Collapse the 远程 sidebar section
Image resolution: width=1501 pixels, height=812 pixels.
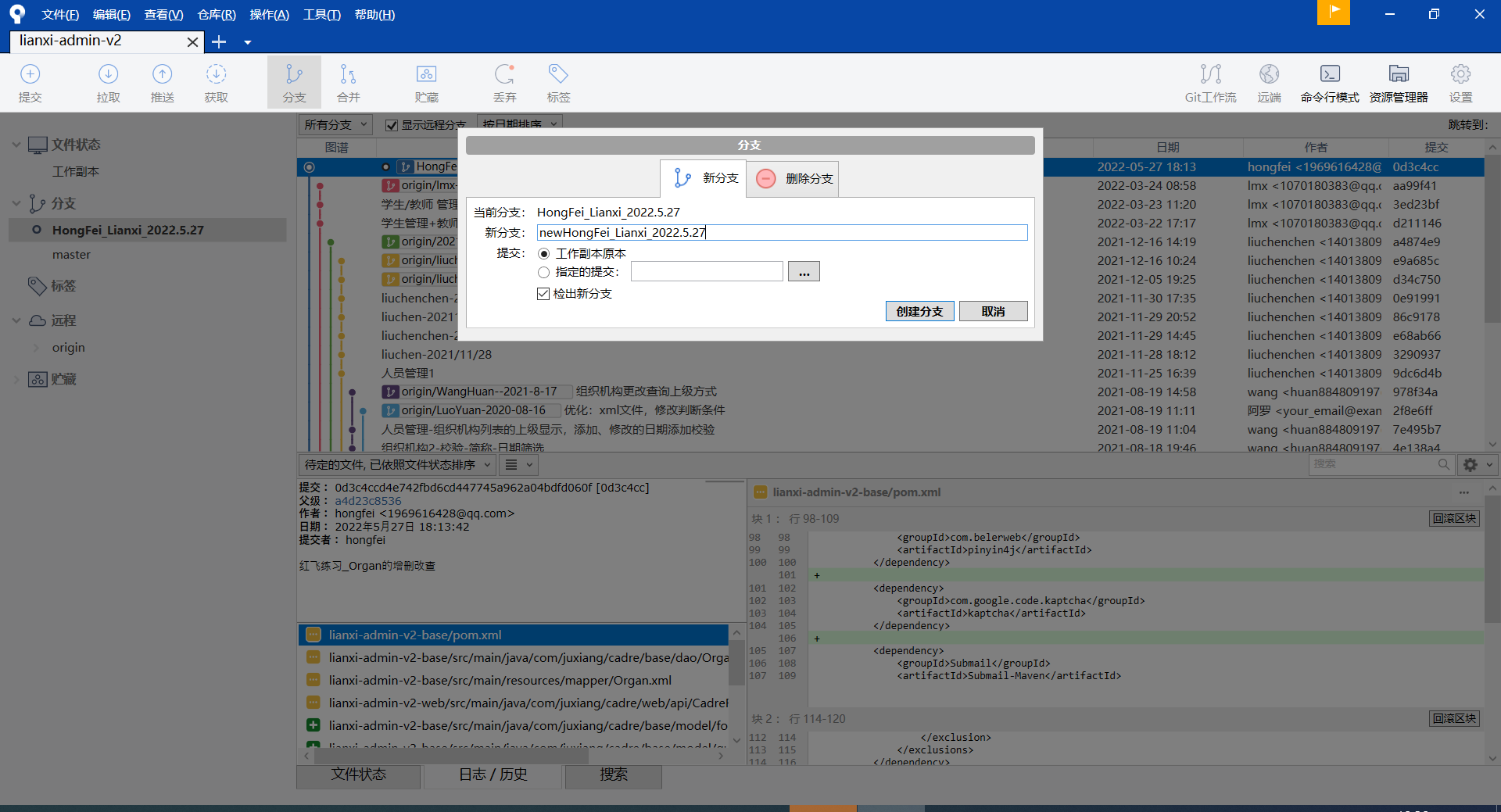click(16, 320)
